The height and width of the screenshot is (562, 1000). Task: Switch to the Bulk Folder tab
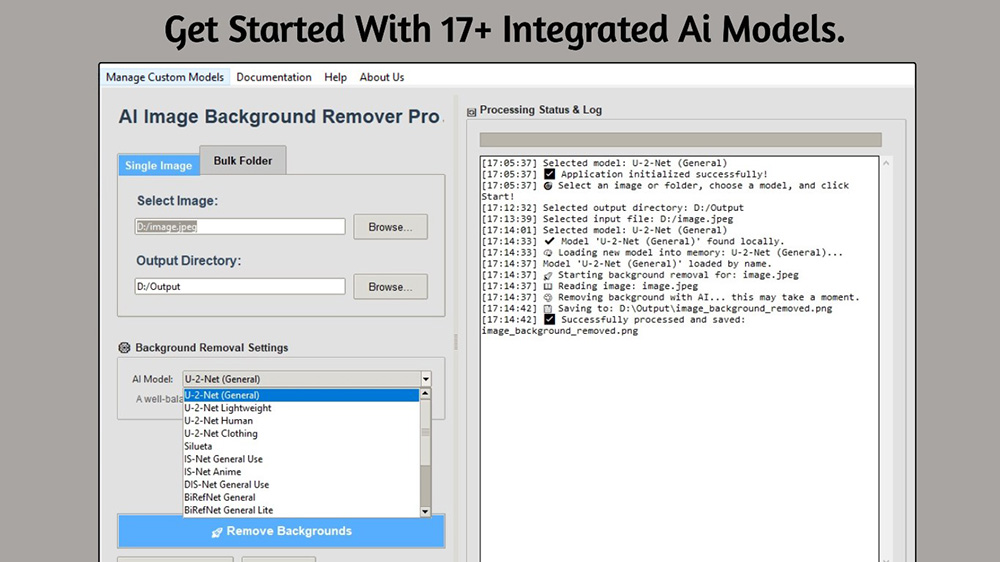(x=242, y=161)
